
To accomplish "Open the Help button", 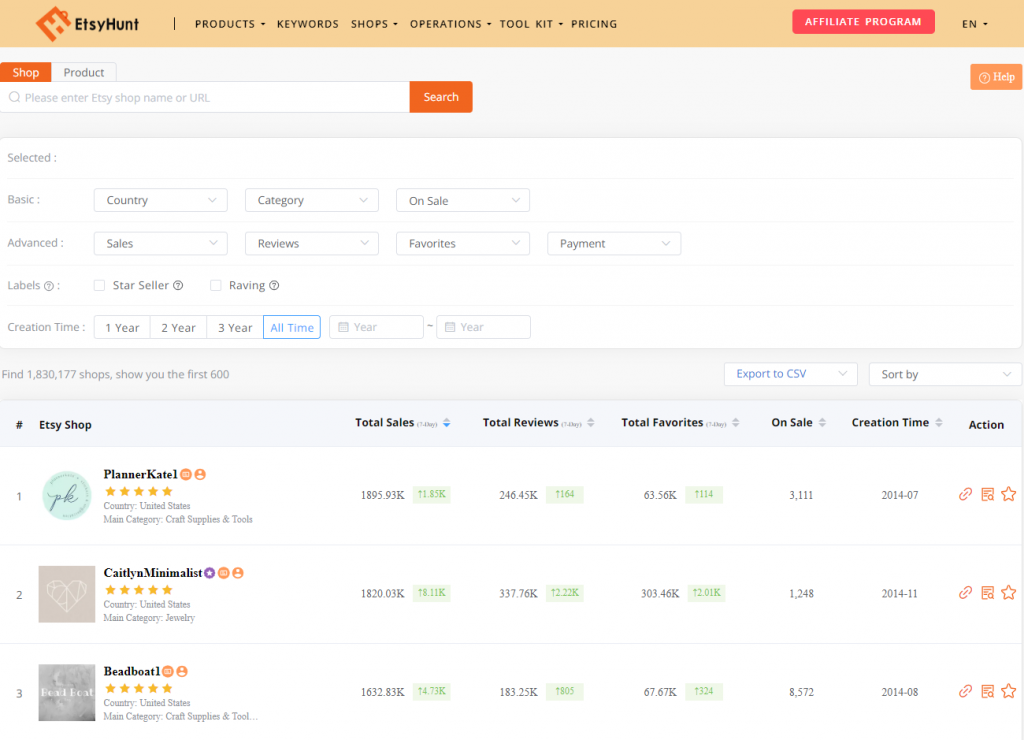I will pyautogui.click(x=996, y=76).
